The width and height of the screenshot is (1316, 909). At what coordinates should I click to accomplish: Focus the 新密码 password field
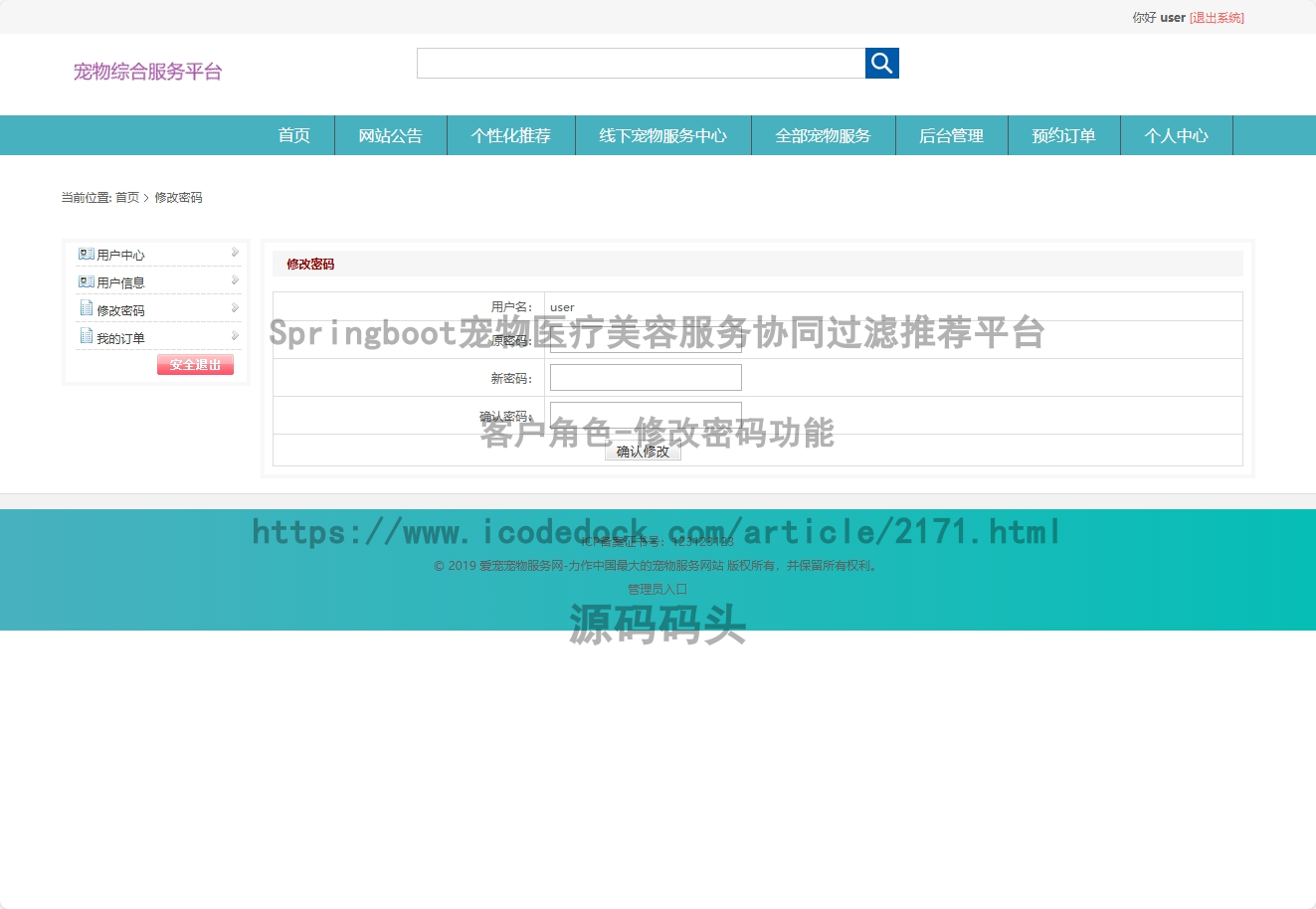[646, 378]
